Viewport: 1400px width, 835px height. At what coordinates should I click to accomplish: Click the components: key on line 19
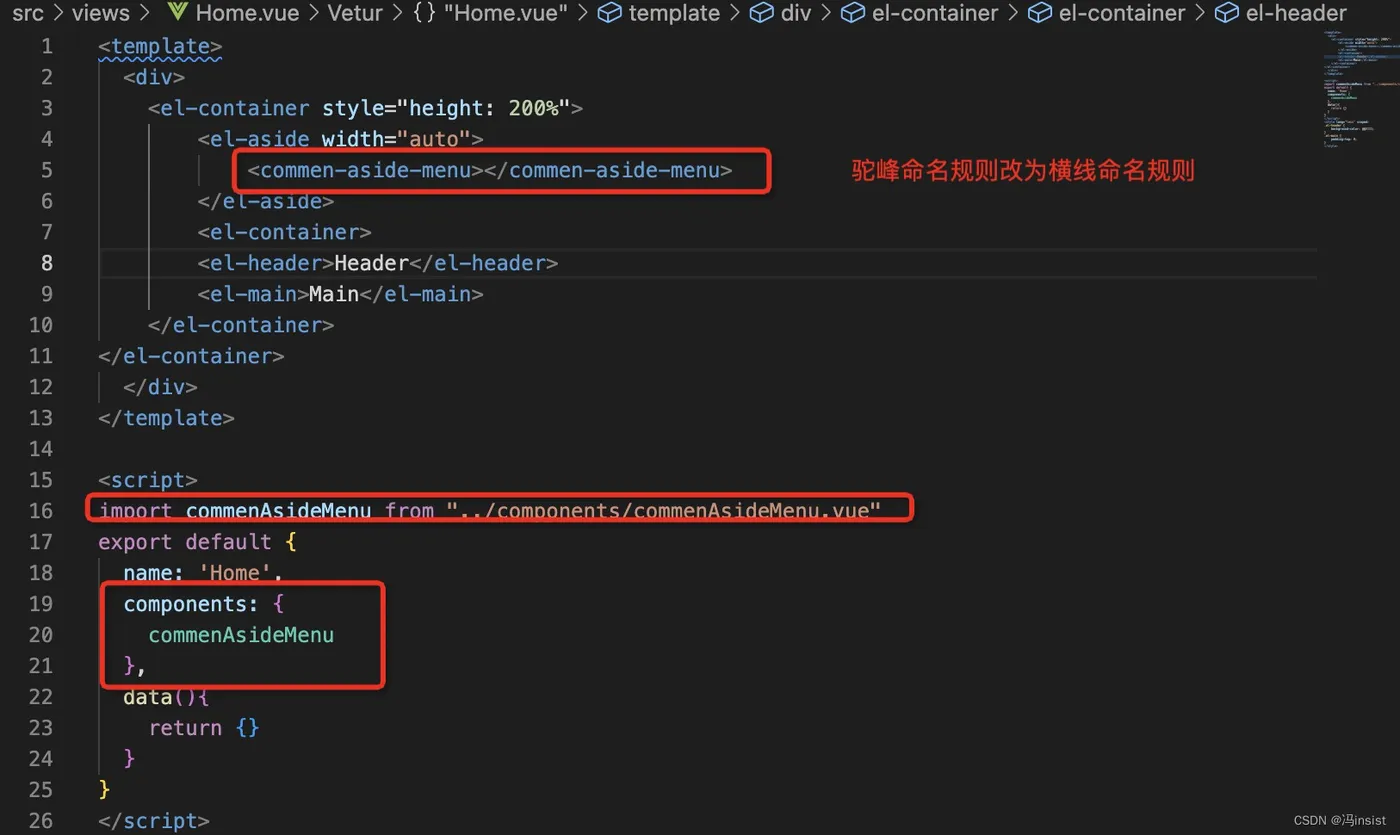pyautogui.click(x=191, y=604)
